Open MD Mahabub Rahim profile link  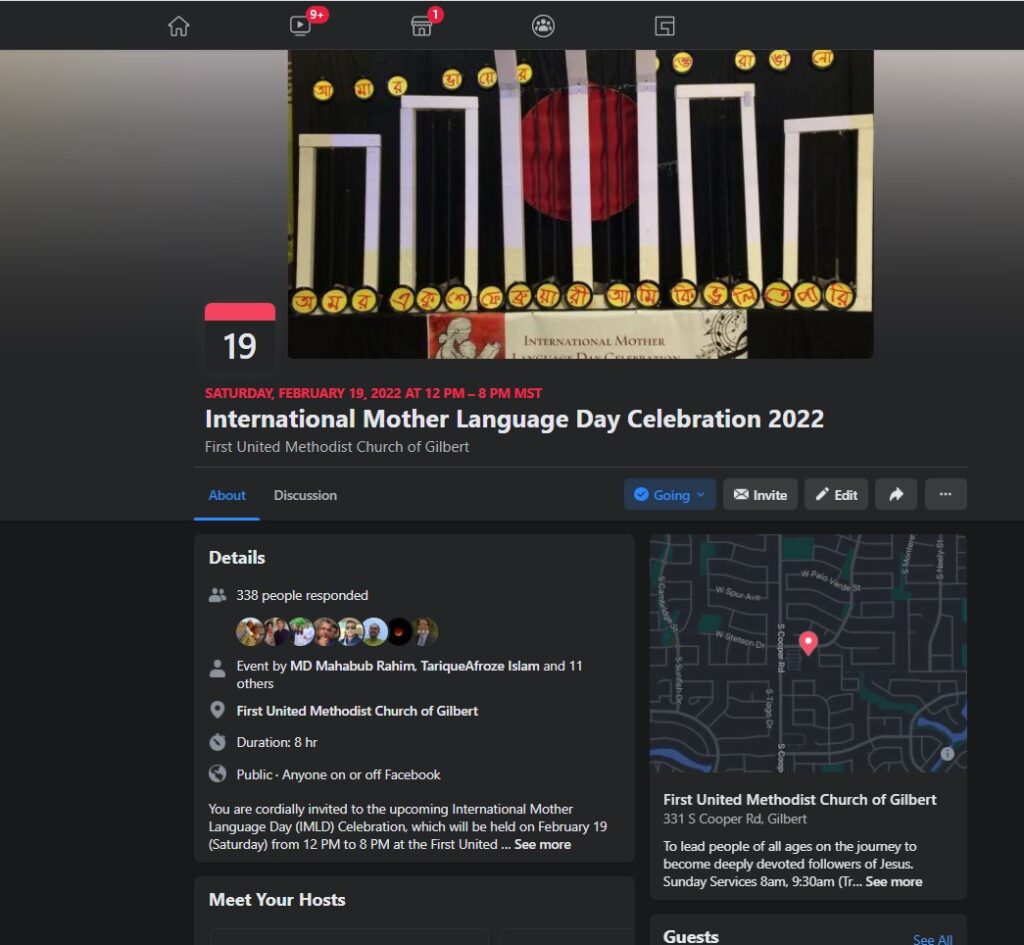[352, 665]
